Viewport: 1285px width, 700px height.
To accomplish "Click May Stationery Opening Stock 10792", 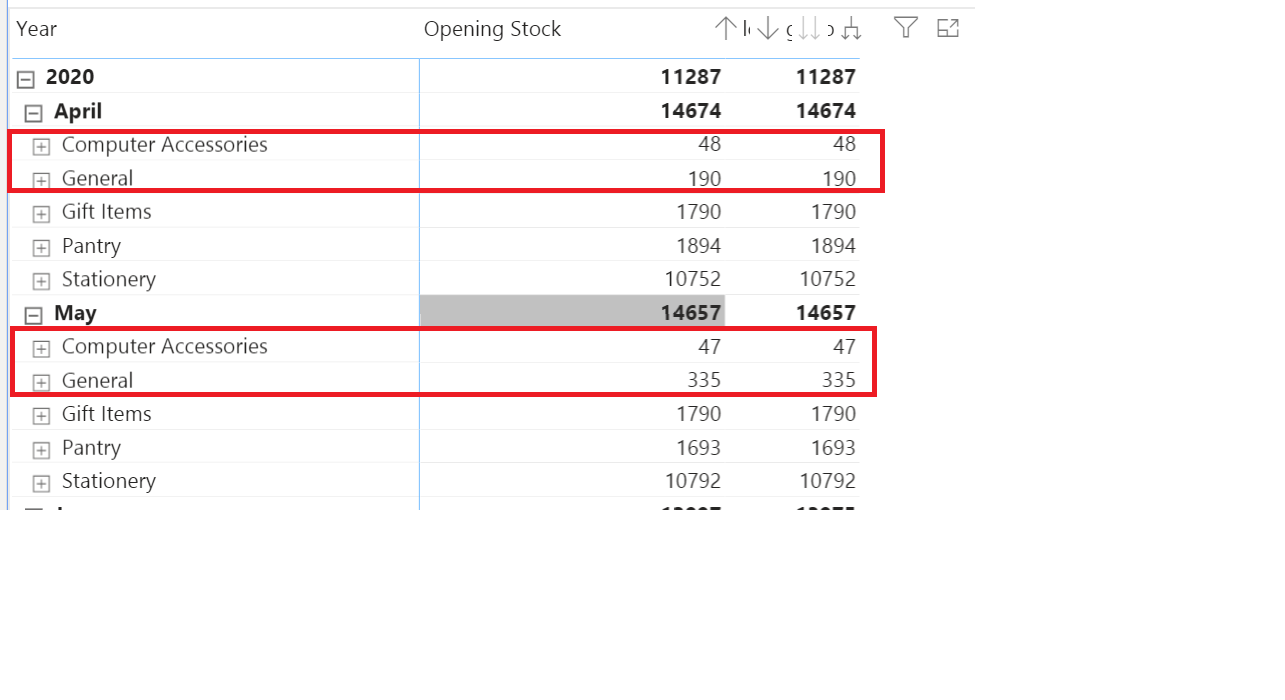I will click(693, 480).
